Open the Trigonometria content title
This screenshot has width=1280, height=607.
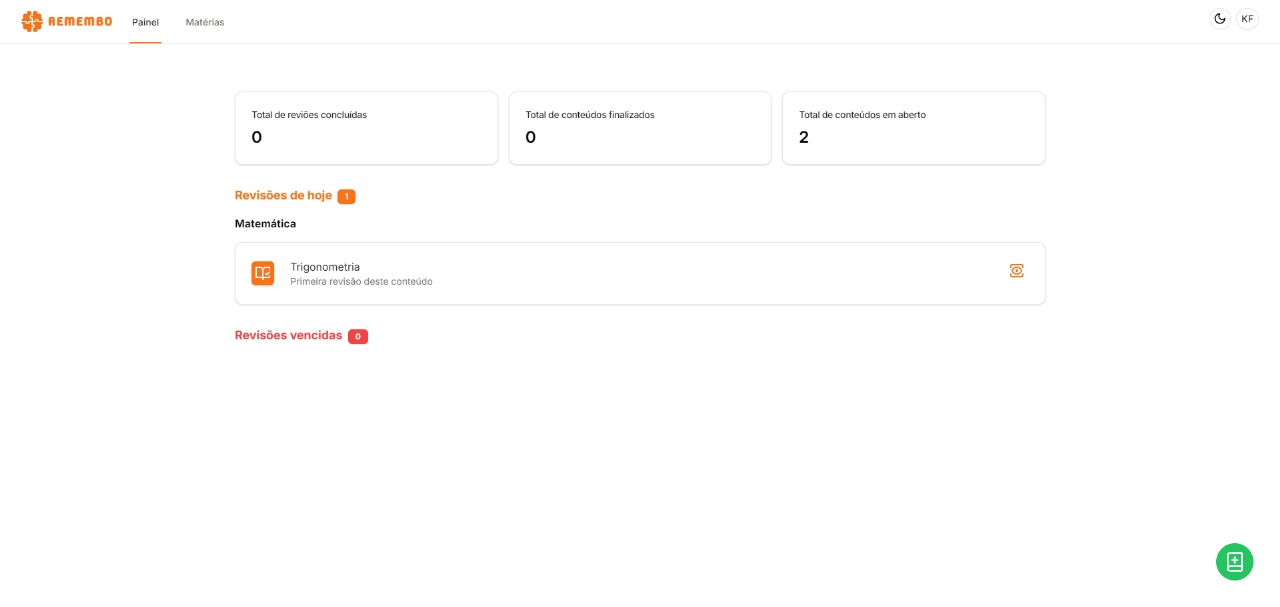click(x=325, y=267)
